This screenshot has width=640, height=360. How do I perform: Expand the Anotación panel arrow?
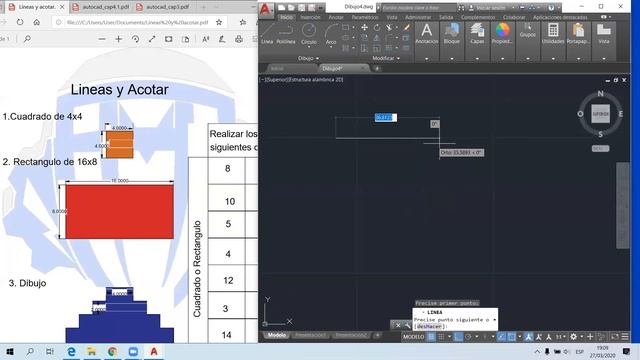pyautogui.click(x=427, y=59)
